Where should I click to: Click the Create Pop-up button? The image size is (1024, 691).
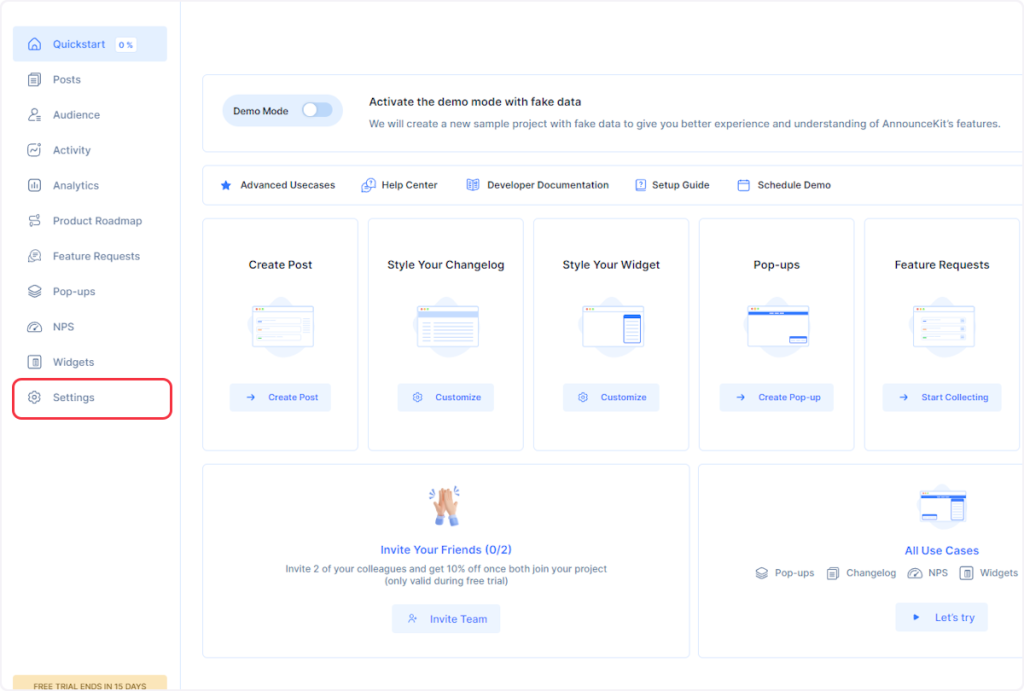(x=776, y=397)
